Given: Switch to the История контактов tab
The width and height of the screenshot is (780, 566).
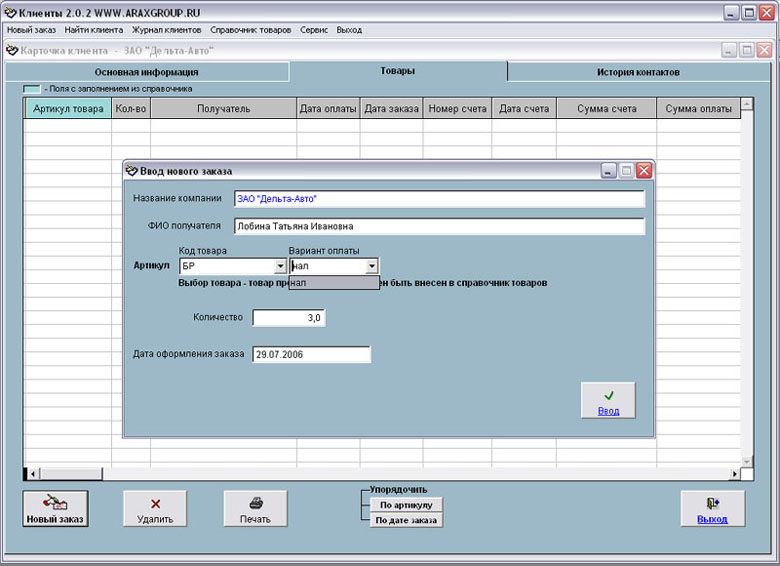Looking at the screenshot, I should tap(638, 72).
